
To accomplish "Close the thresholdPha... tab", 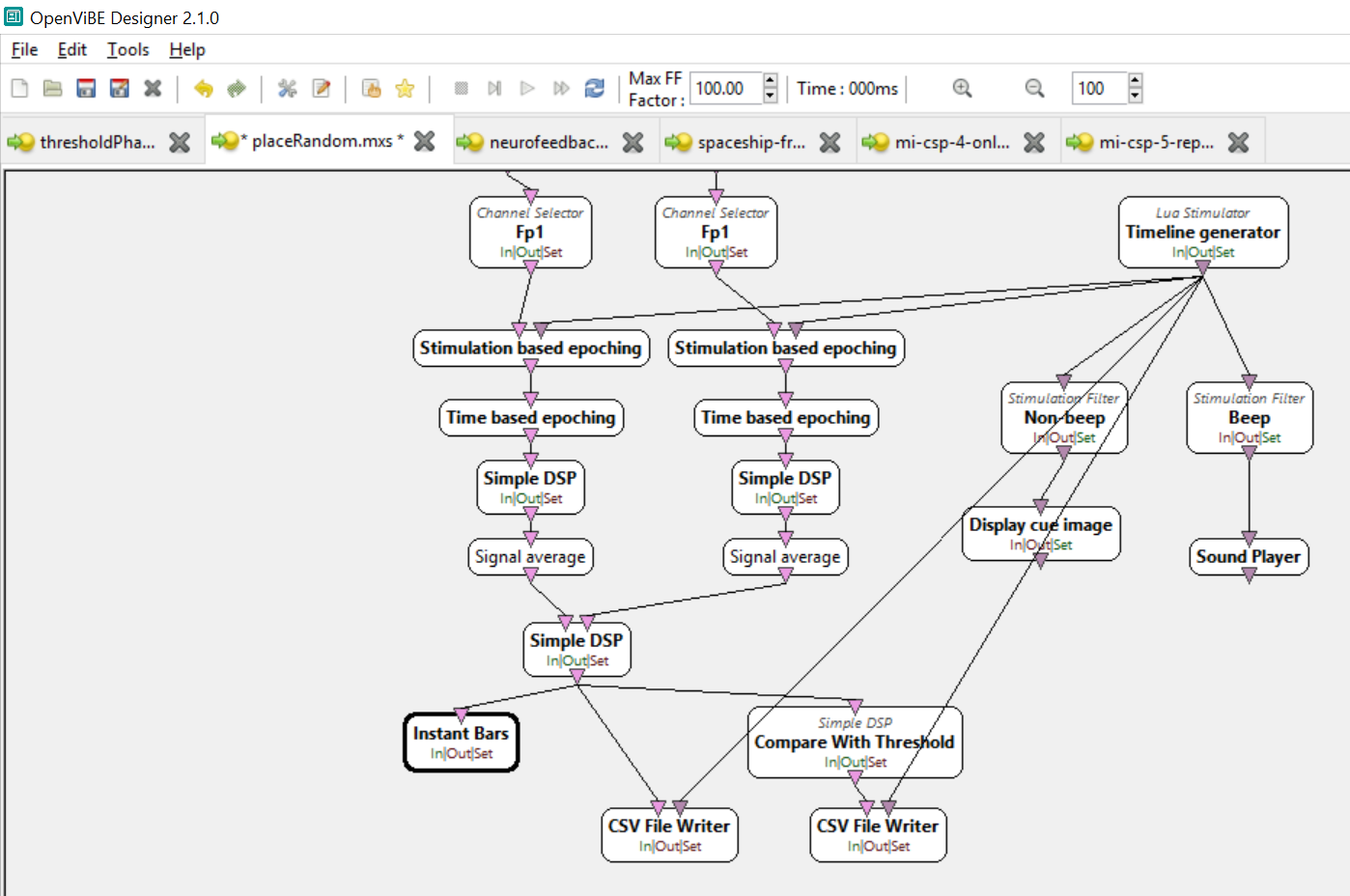I will click(180, 142).
